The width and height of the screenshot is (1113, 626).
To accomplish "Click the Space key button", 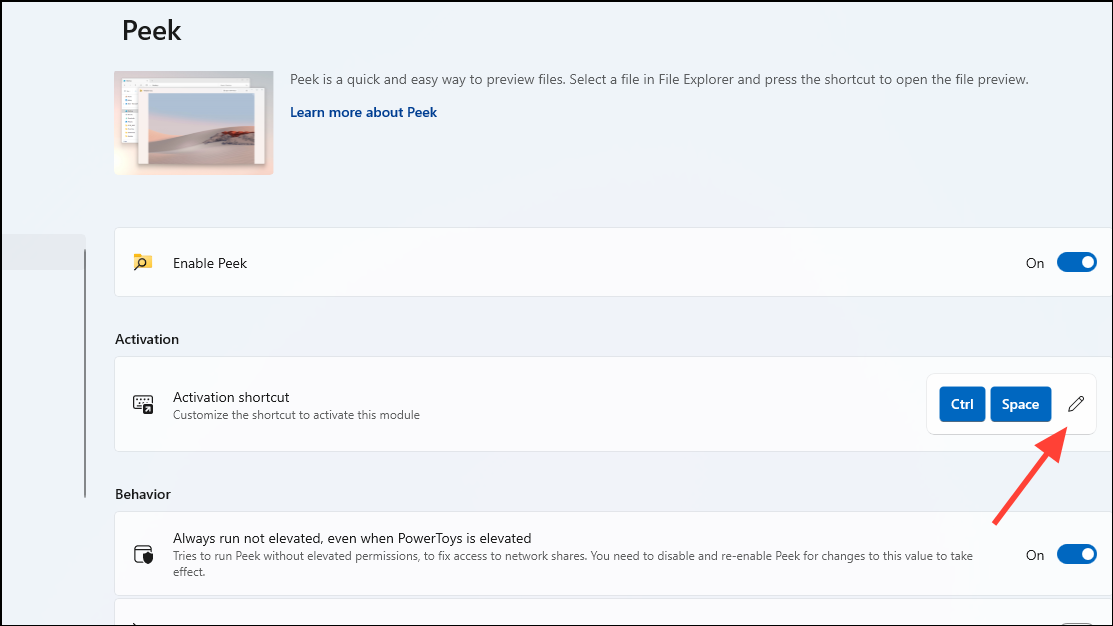I will pos(1020,404).
